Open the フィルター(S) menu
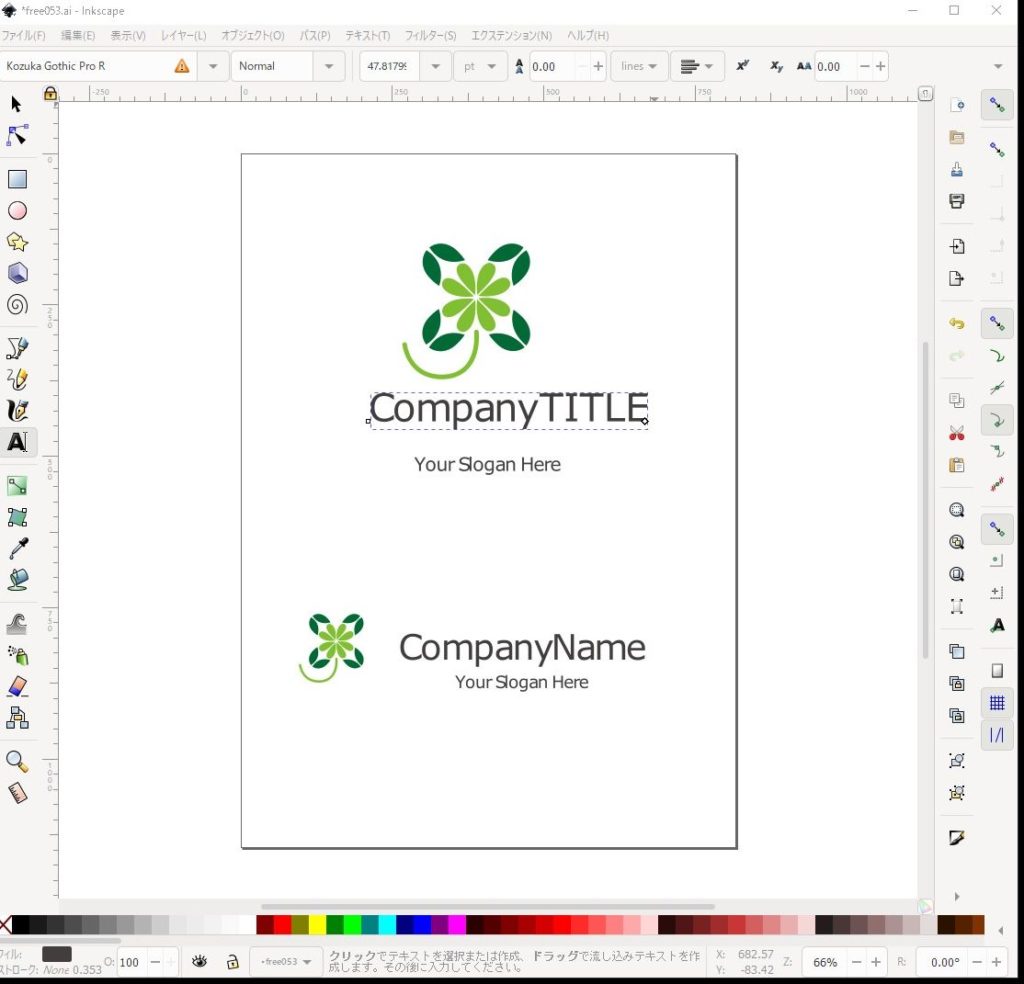 click(x=430, y=36)
